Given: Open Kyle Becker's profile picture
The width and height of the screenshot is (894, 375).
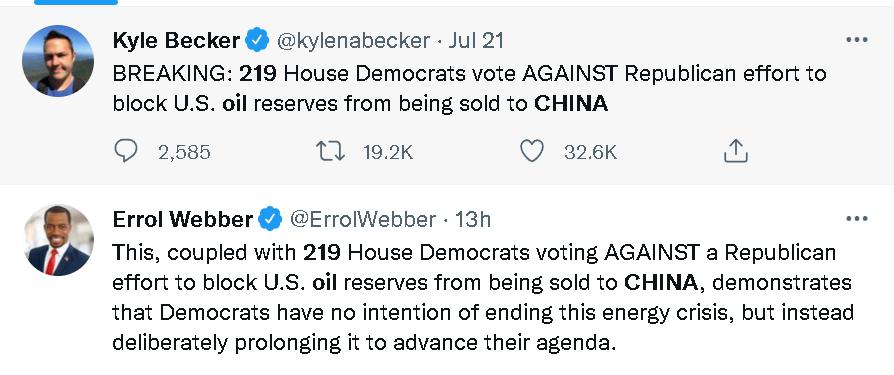Looking at the screenshot, I should (x=58, y=61).
